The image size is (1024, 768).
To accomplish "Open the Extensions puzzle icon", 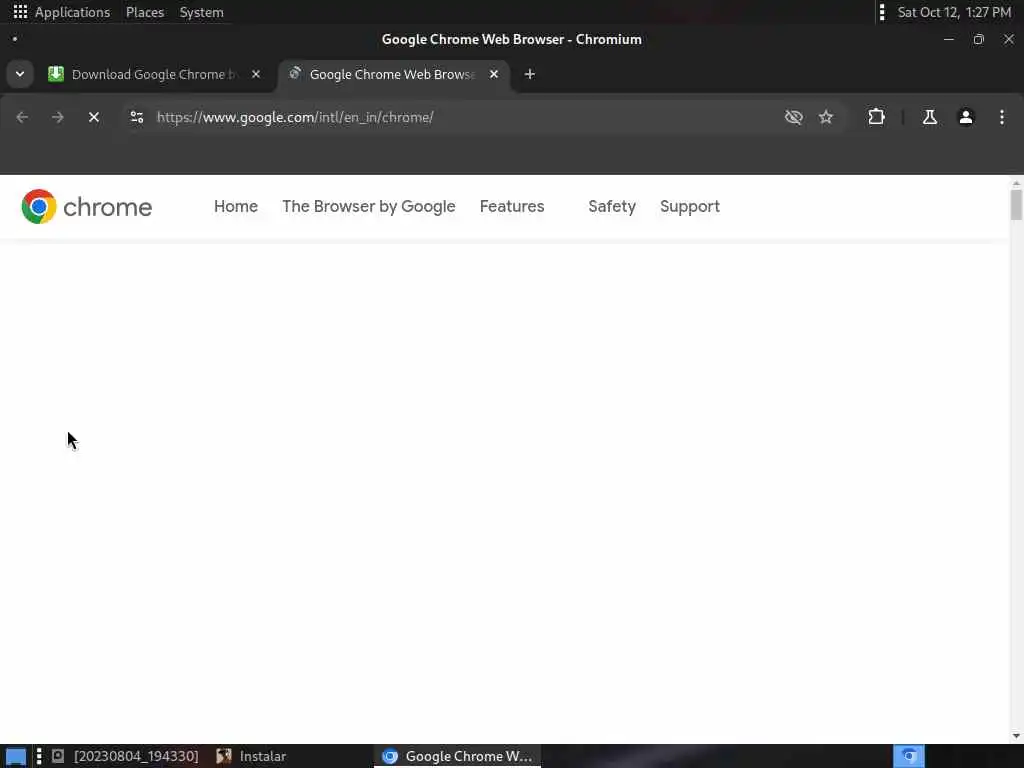I will click(x=876, y=117).
